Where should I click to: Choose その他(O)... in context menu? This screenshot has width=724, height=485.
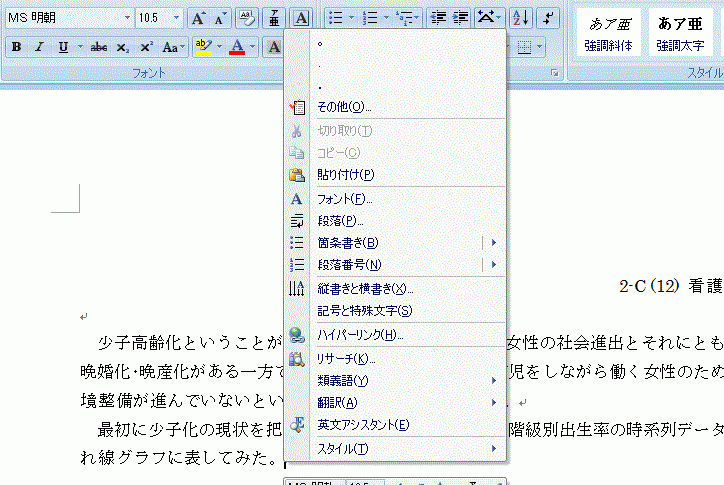(395, 107)
